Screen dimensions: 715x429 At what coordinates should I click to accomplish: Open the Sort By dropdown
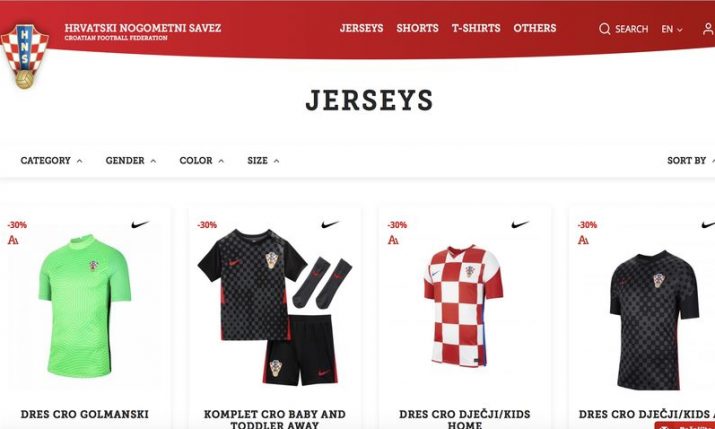pos(690,160)
